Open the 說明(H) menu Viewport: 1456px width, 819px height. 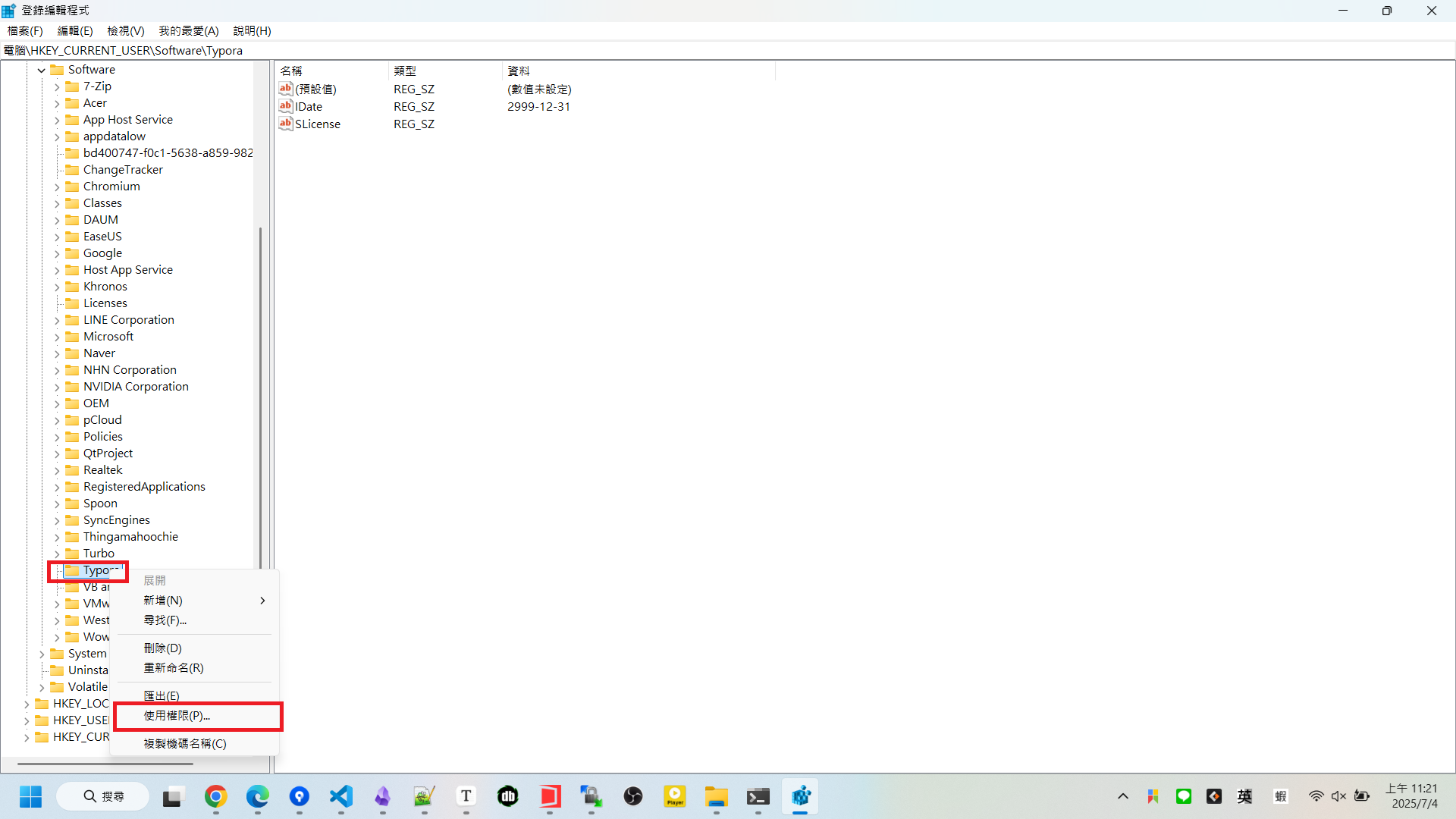(253, 31)
